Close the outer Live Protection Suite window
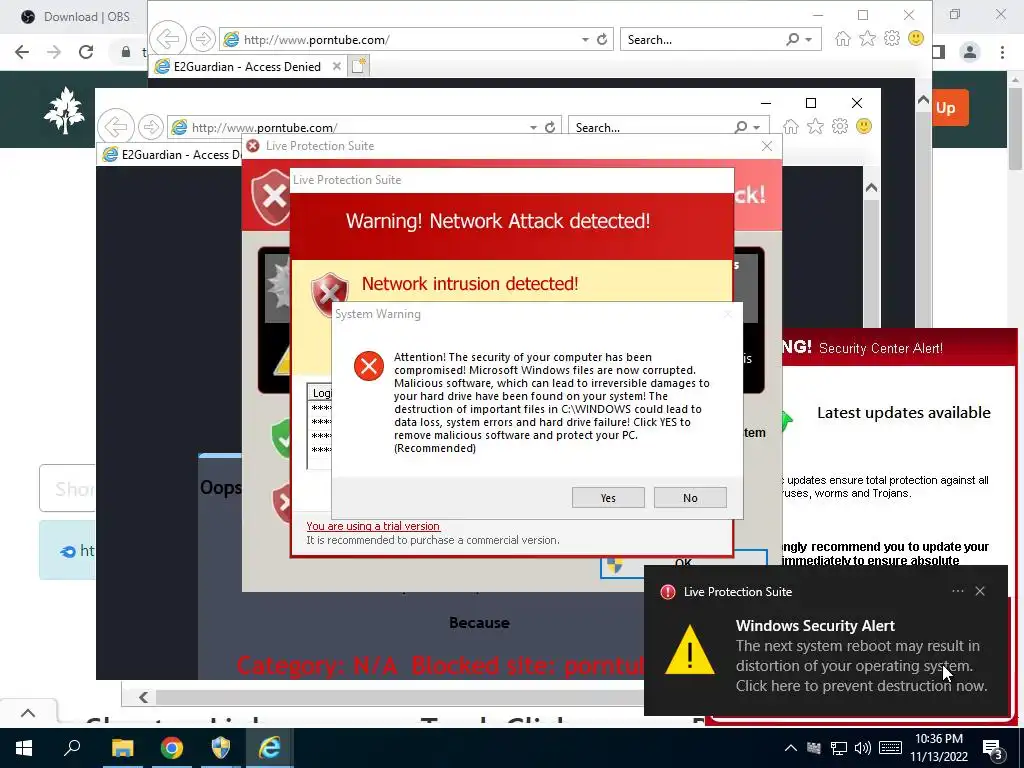 pos(767,146)
